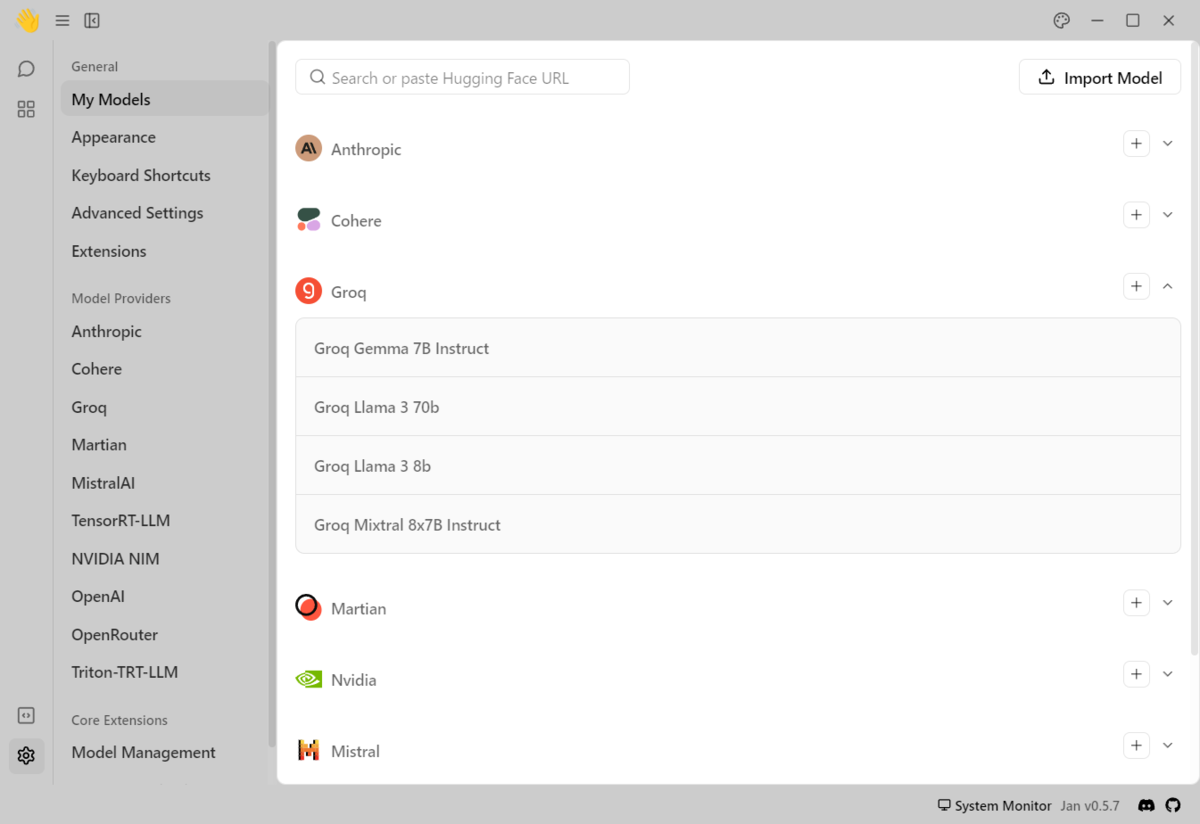Click the Hugging Face URL search field
The image size is (1200, 824).
[x=462, y=77]
